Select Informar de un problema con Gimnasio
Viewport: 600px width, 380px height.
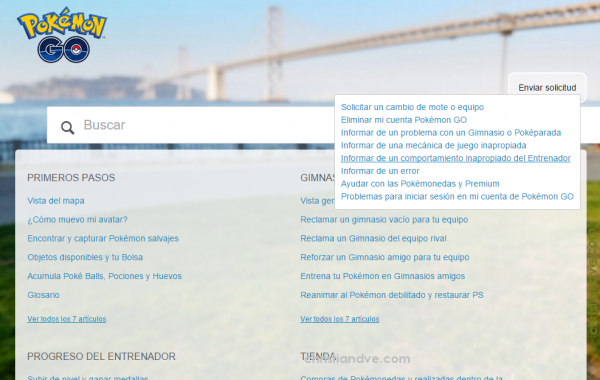pos(451,132)
